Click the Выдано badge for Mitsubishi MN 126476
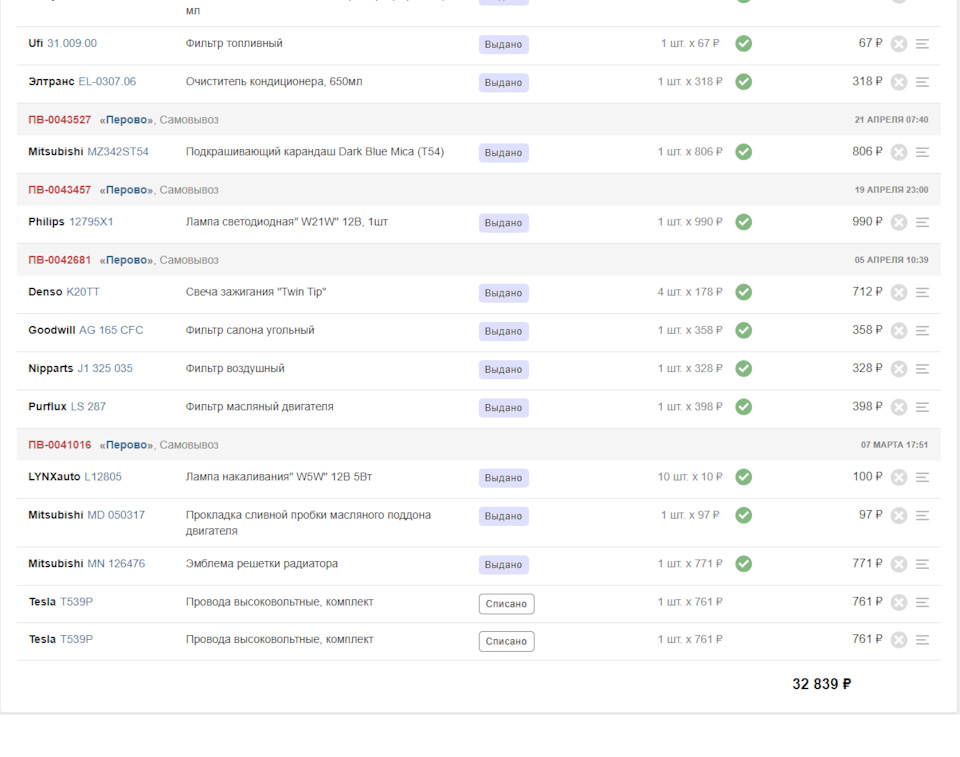This screenshot has height=757, width=960. (x=503, y=565)
